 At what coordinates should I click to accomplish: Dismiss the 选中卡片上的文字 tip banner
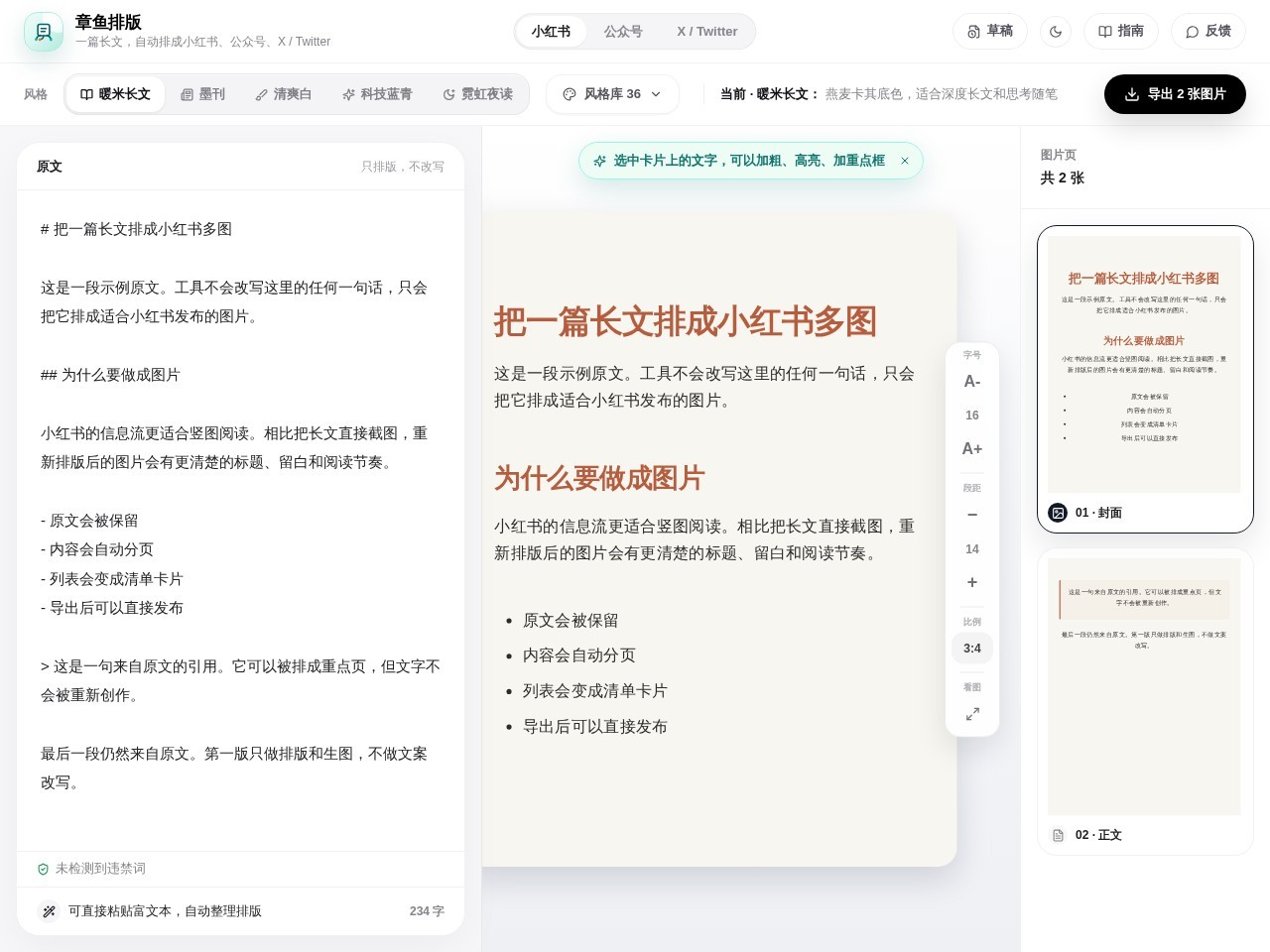click(x=904, y=161)
